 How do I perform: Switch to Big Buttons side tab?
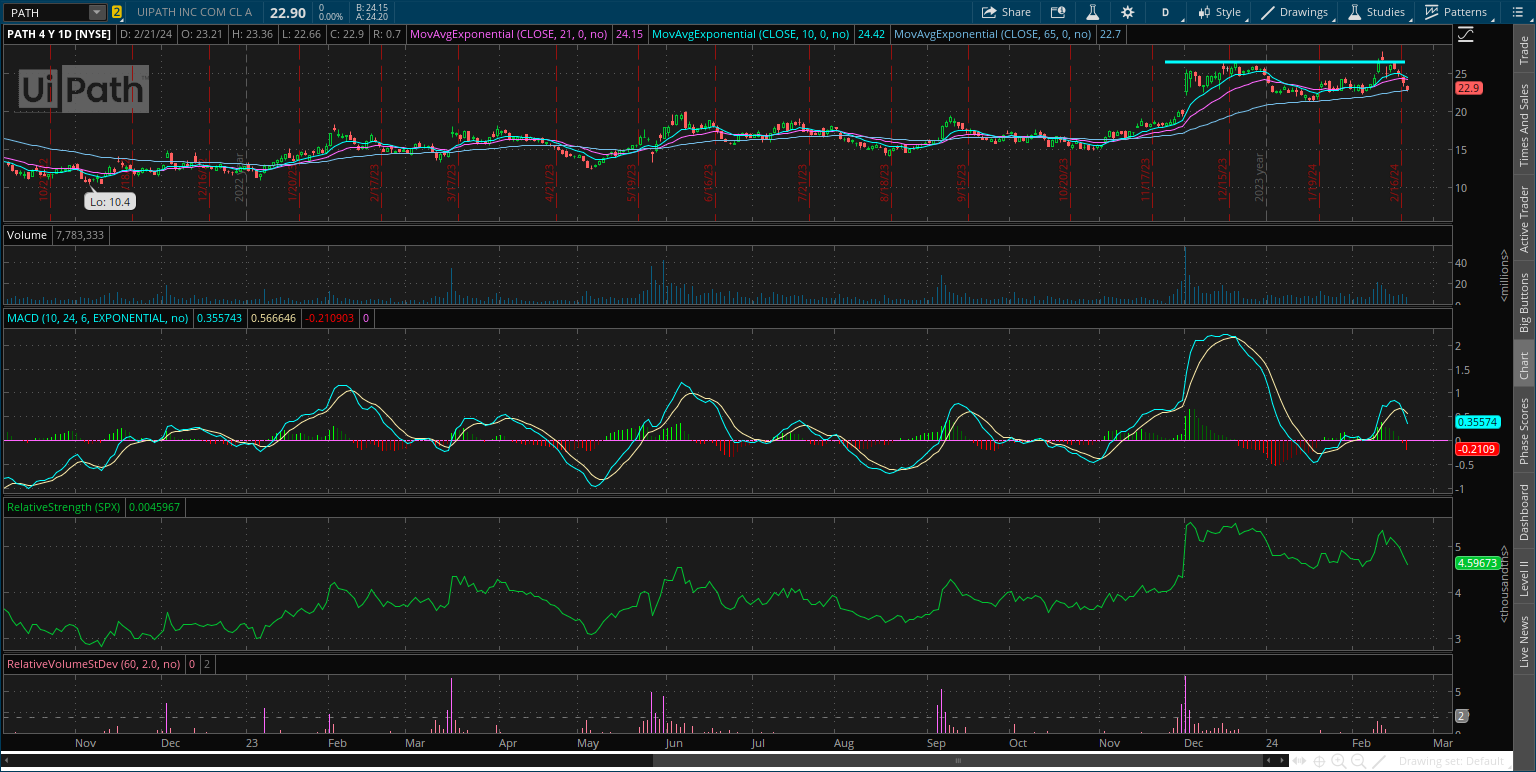tap(1524, 302)
